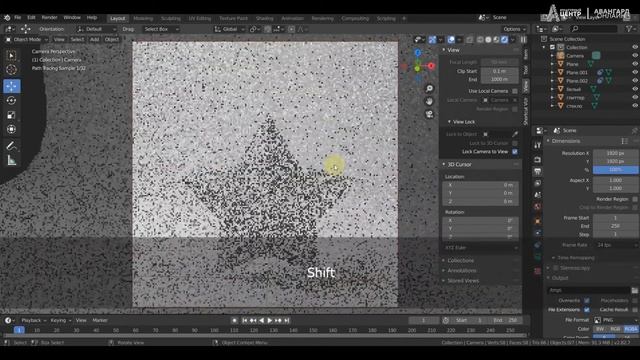Click the Clip Start 0.1 m field
This screenshot has width=640, height=360.
499,71
